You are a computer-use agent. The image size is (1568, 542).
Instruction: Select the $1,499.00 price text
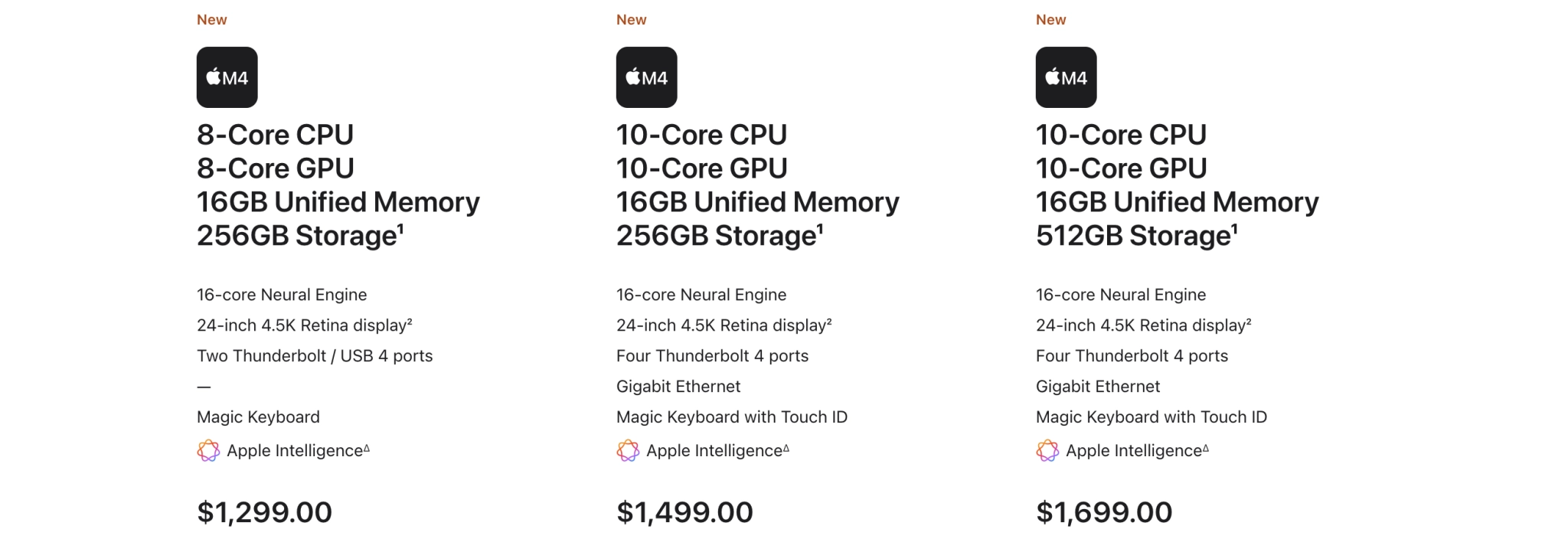coord(684,512)
